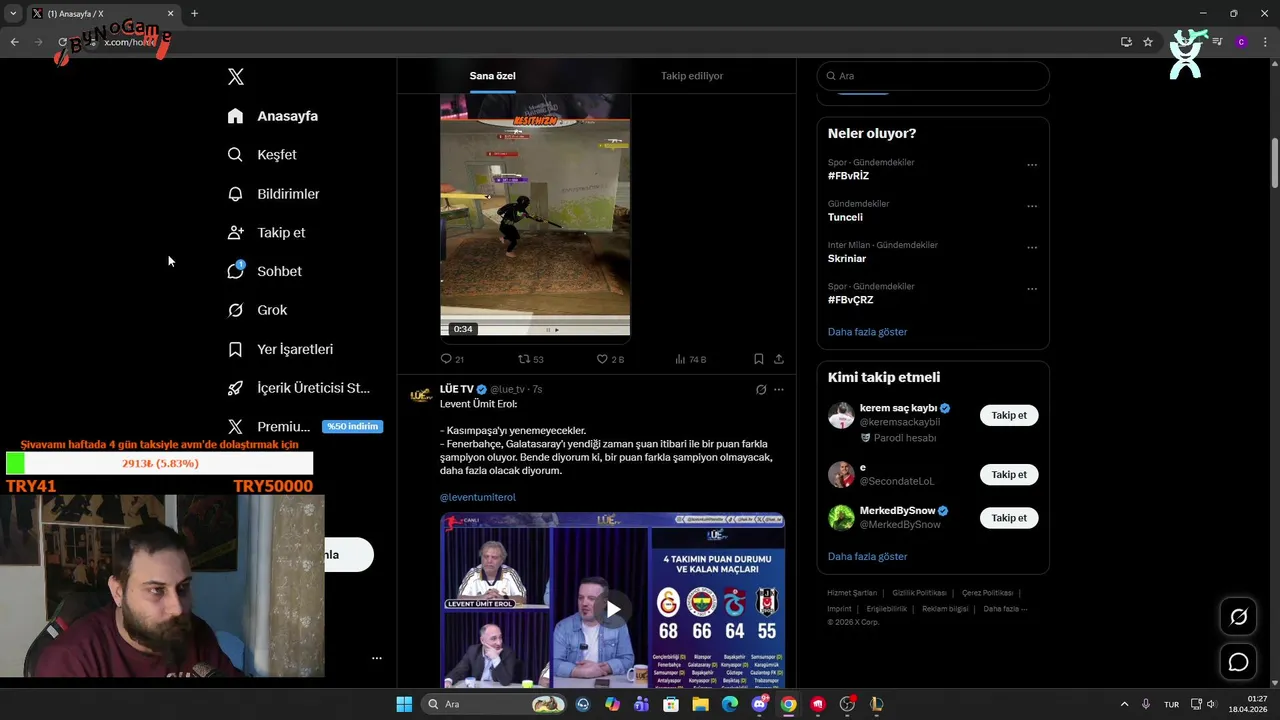1280x720 pixels.
Task: Open Gizlilik Politikası footer link
Action: click(x=919, y=593)
